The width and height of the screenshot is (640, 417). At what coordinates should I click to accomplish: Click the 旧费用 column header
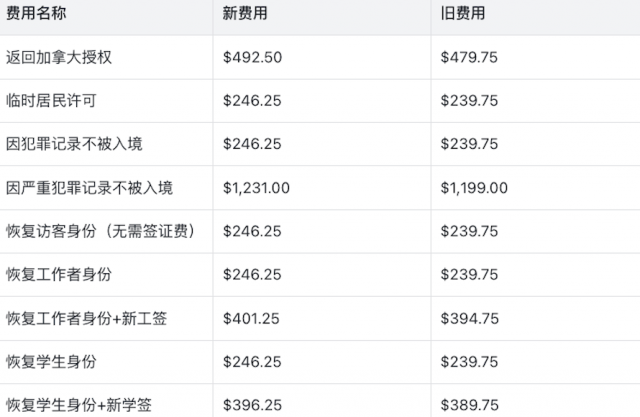pyautogui.click(x=463, y=14)
